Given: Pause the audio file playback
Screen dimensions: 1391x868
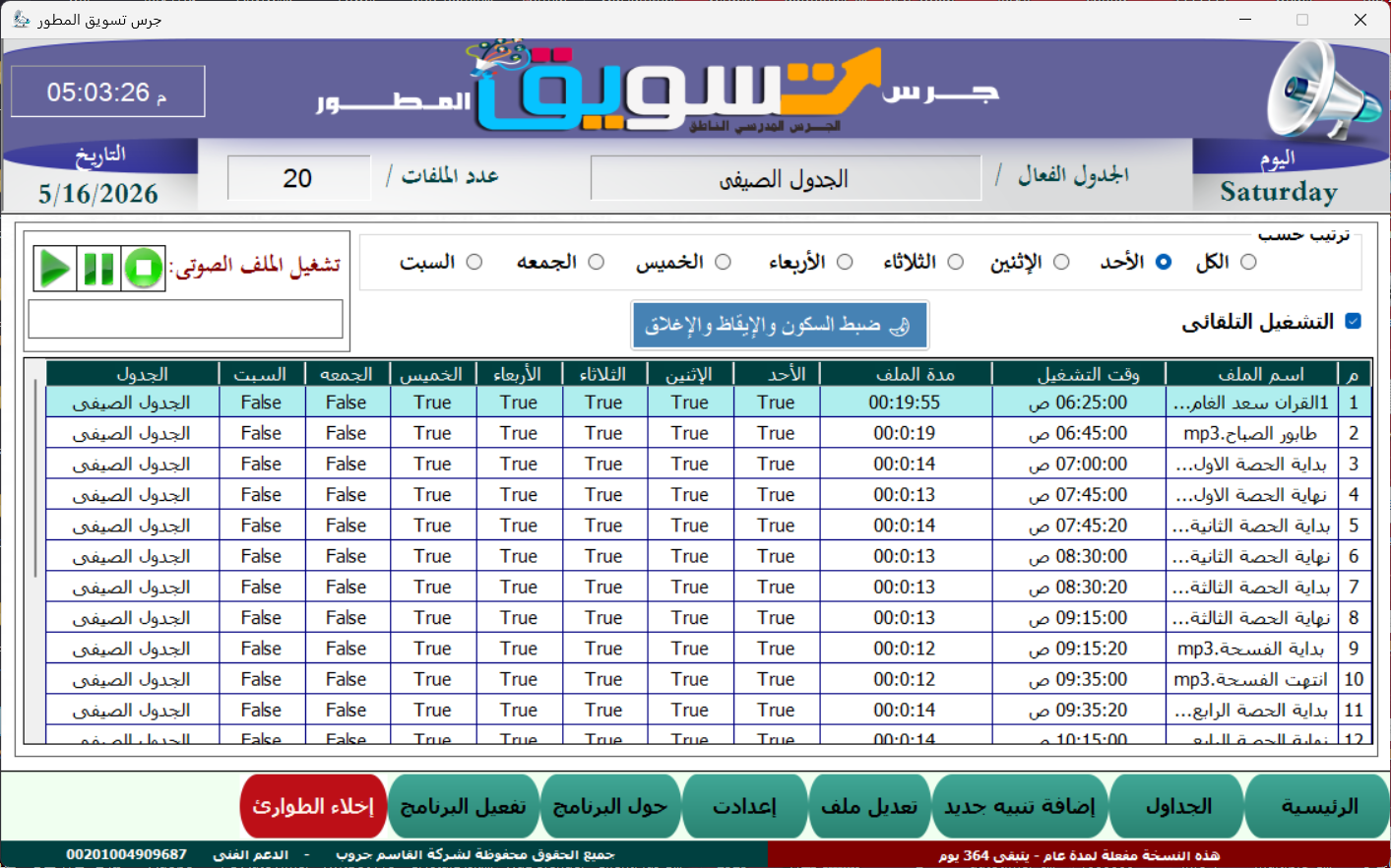Looking at the screenshot, I should click(98, 268).
